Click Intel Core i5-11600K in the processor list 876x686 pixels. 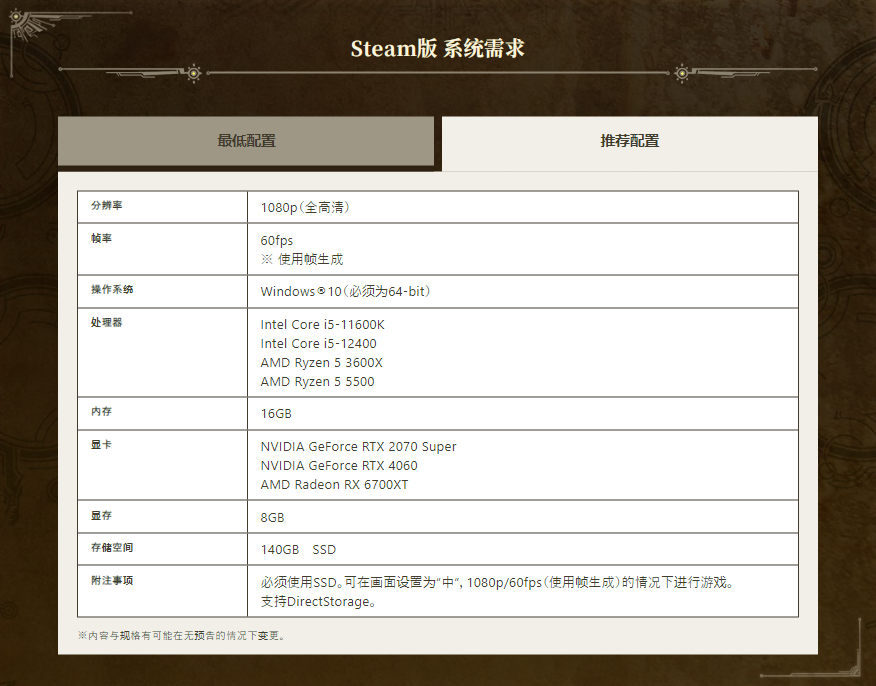click(x=322, y=324)
